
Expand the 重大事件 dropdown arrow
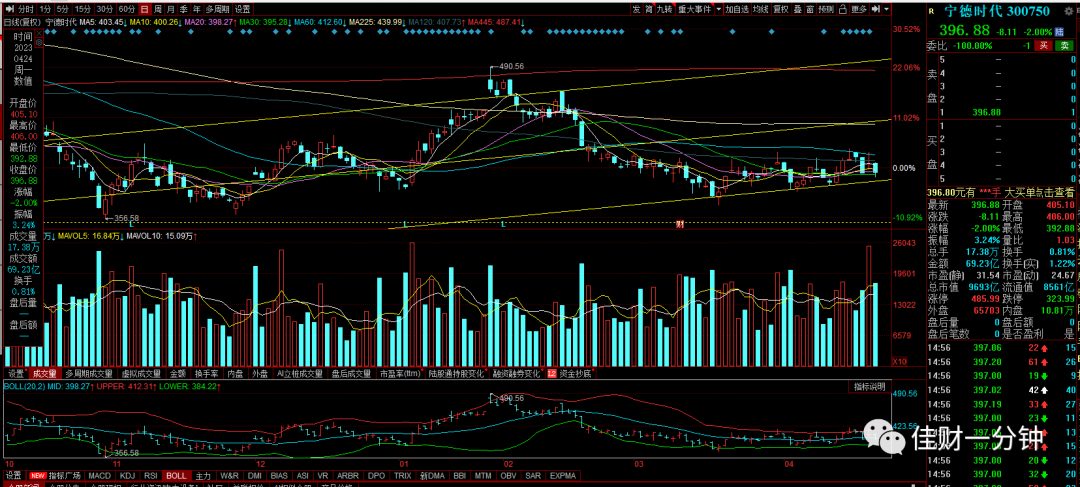pyautogui.click(x=718, y=10)
